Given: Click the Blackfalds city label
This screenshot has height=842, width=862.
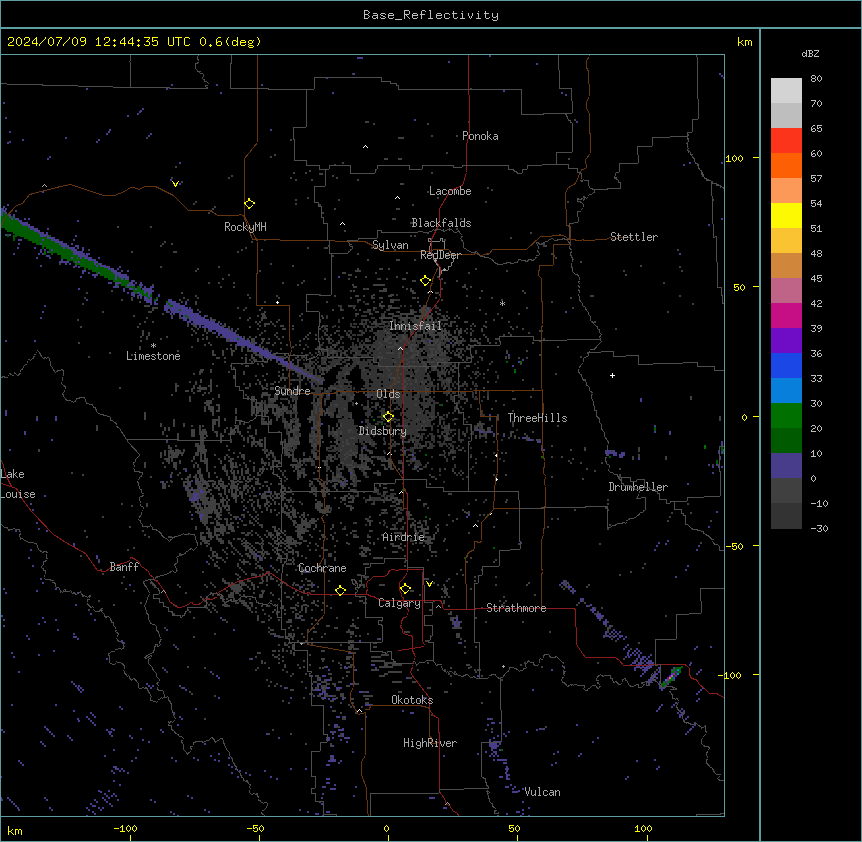Looking at the screenshot, I should tap(441, 223).
